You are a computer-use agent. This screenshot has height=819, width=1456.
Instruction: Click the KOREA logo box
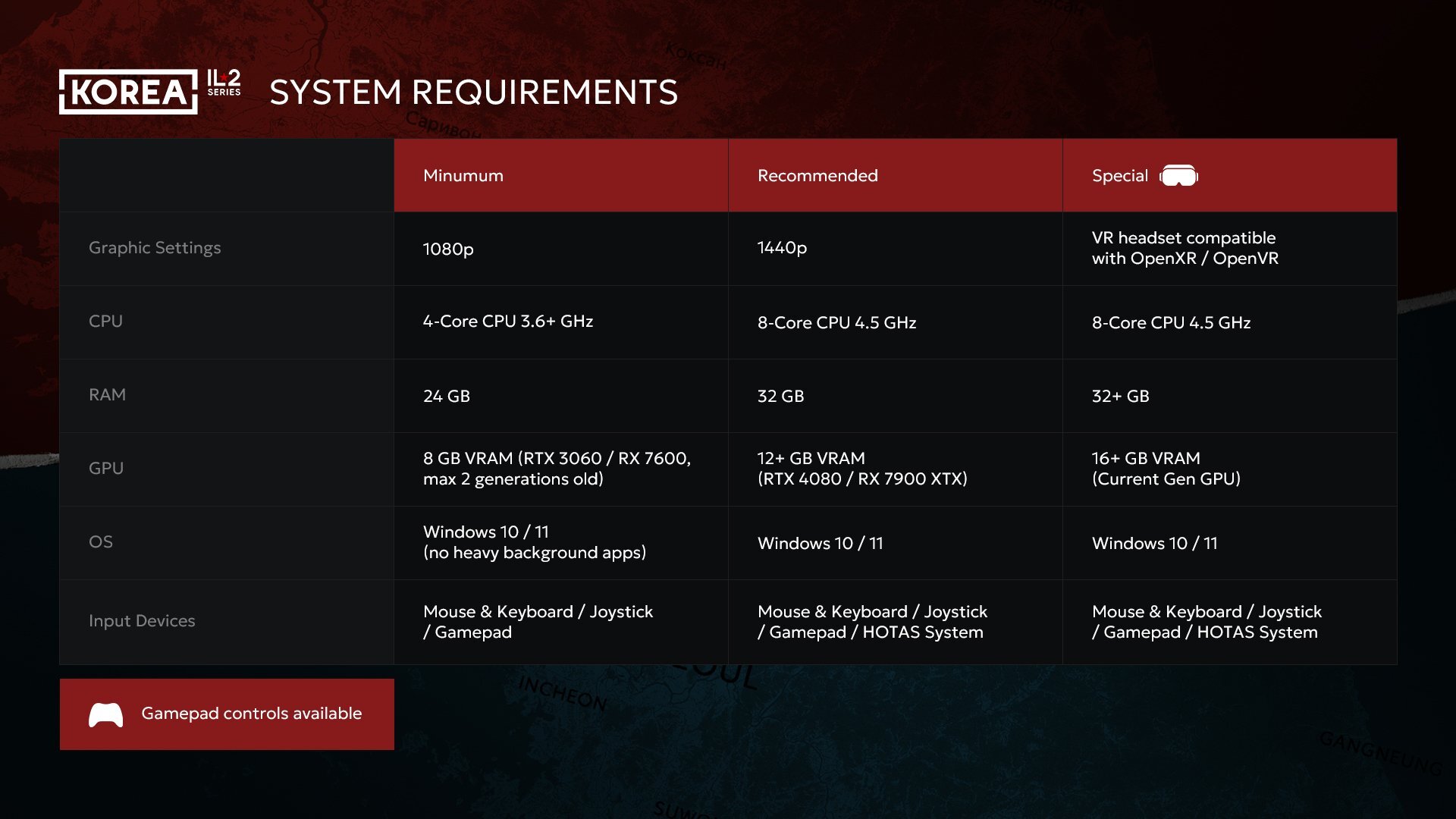click(x=128, y=93)
